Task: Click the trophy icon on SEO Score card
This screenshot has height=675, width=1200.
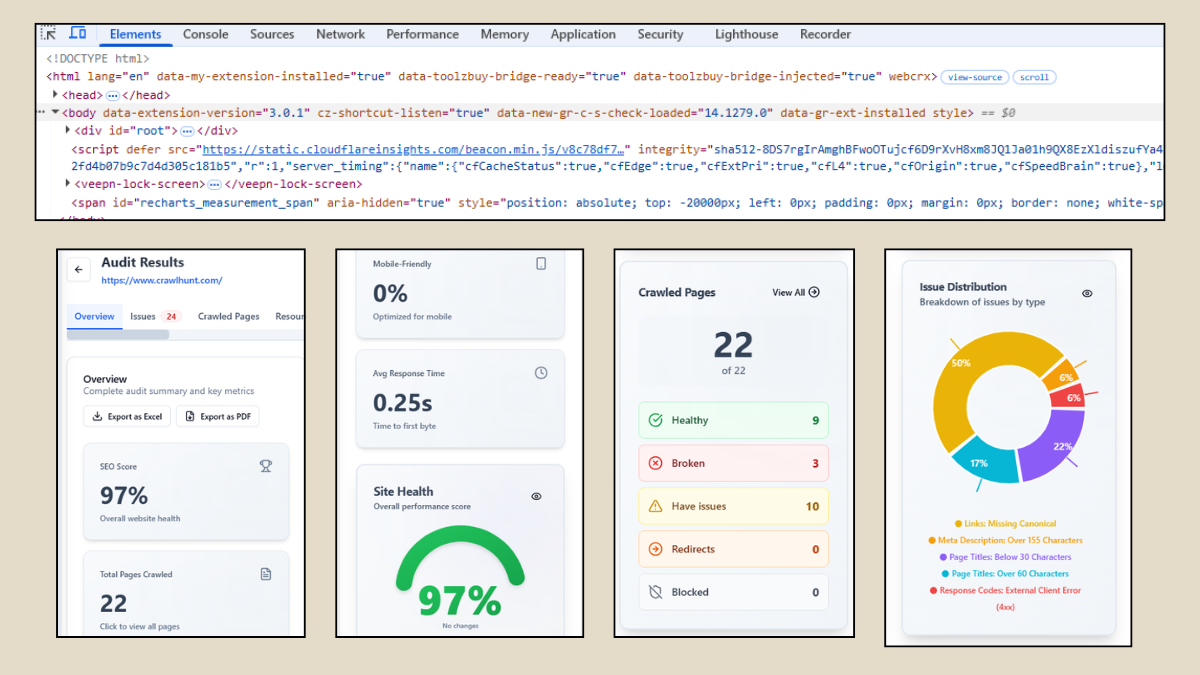Action: [x=265, y=466]
